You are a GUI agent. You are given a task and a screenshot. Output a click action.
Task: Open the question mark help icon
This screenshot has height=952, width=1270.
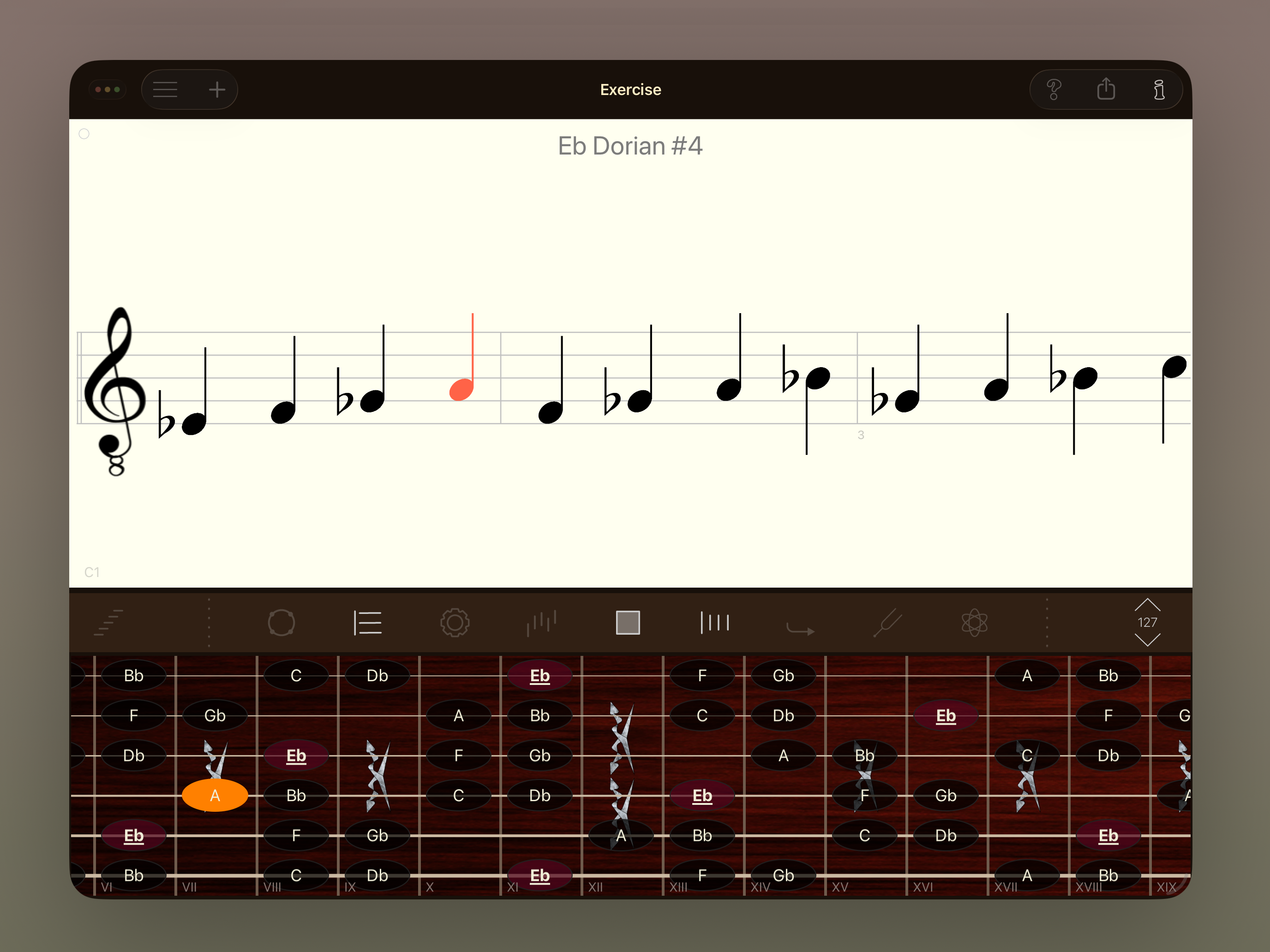1053,89
